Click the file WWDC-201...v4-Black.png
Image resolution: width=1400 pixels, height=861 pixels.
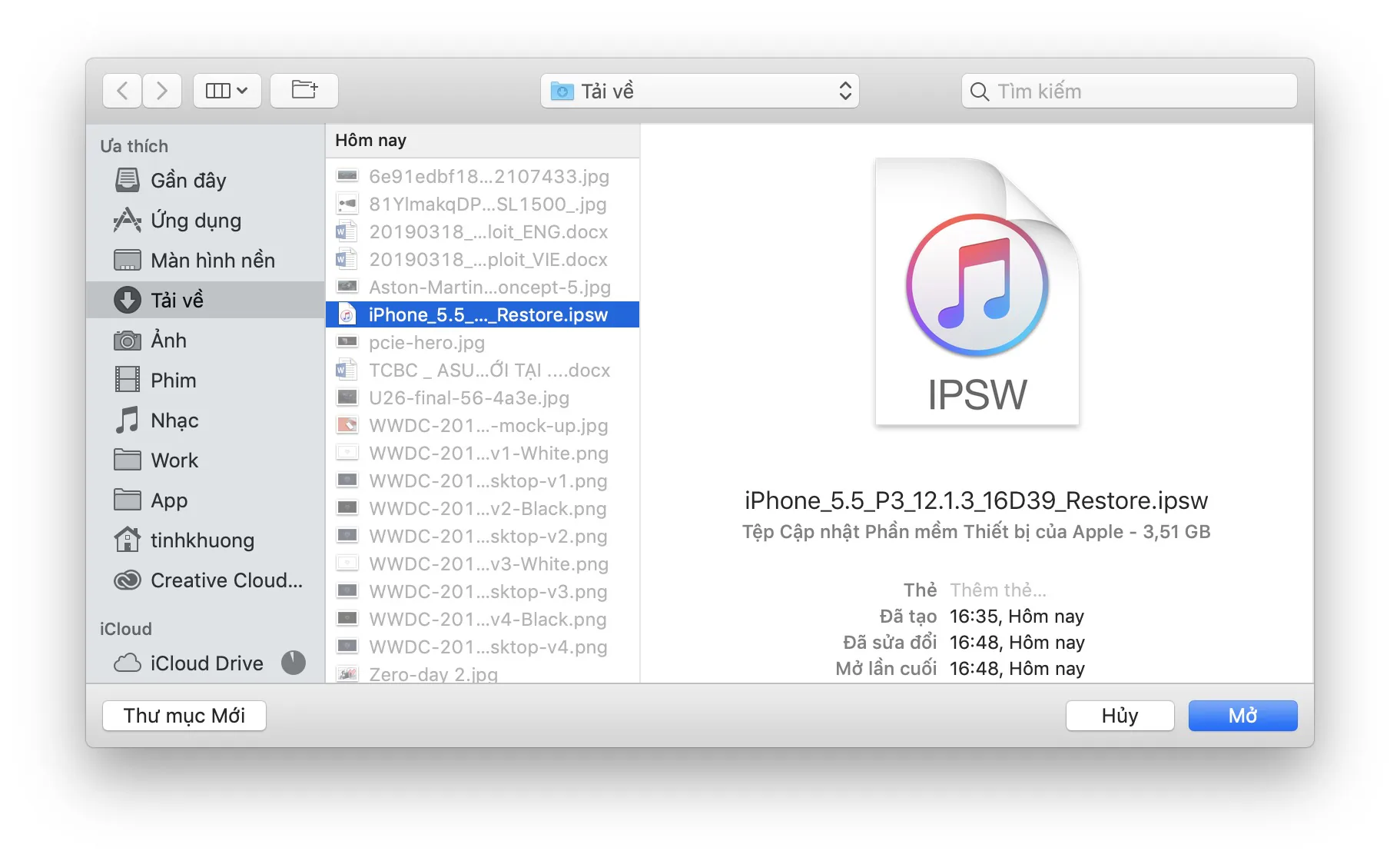pyautogui.click(x=483, y=619)
